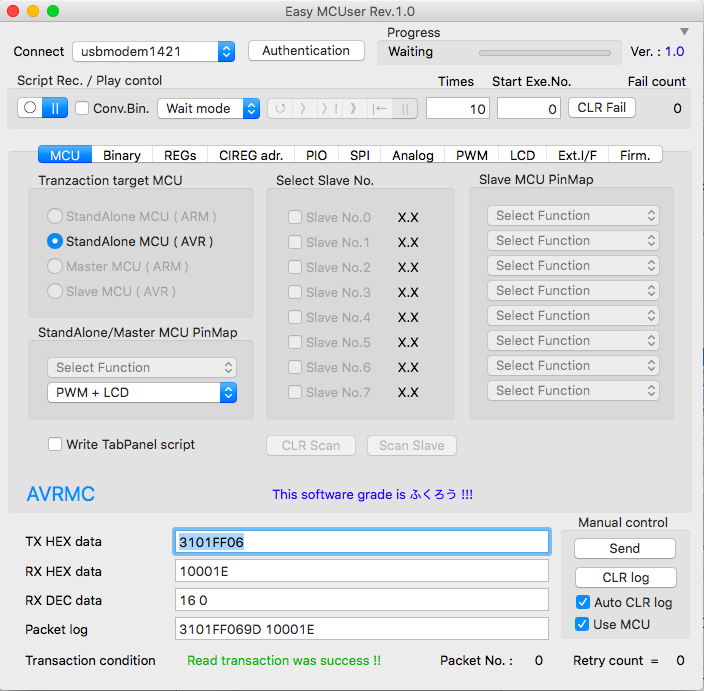Click the single step play arrow icon

point(304,109)
